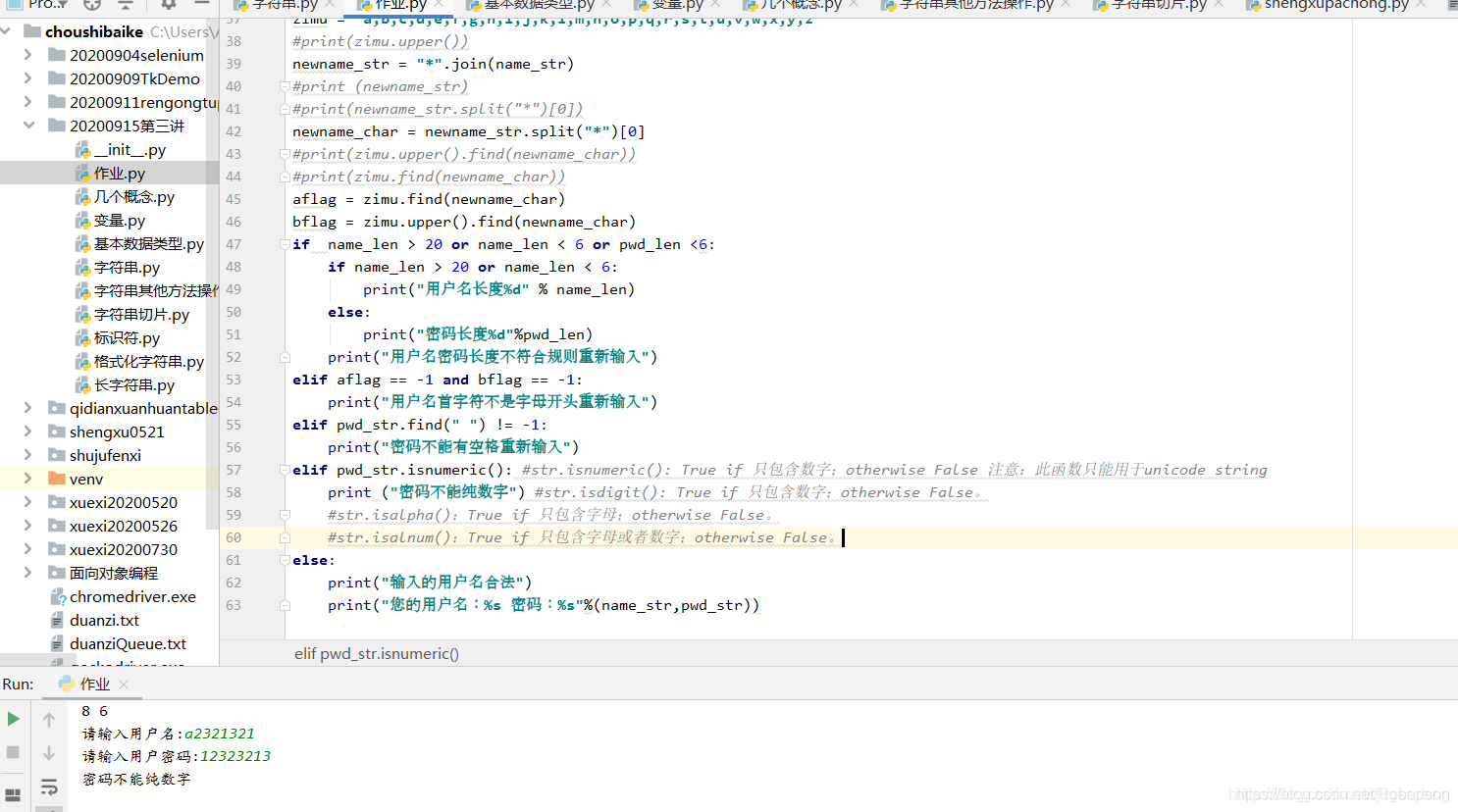Click the duanziQueue.txt file icon
This screenshot has width=1458, height=812.
point(58,644)
